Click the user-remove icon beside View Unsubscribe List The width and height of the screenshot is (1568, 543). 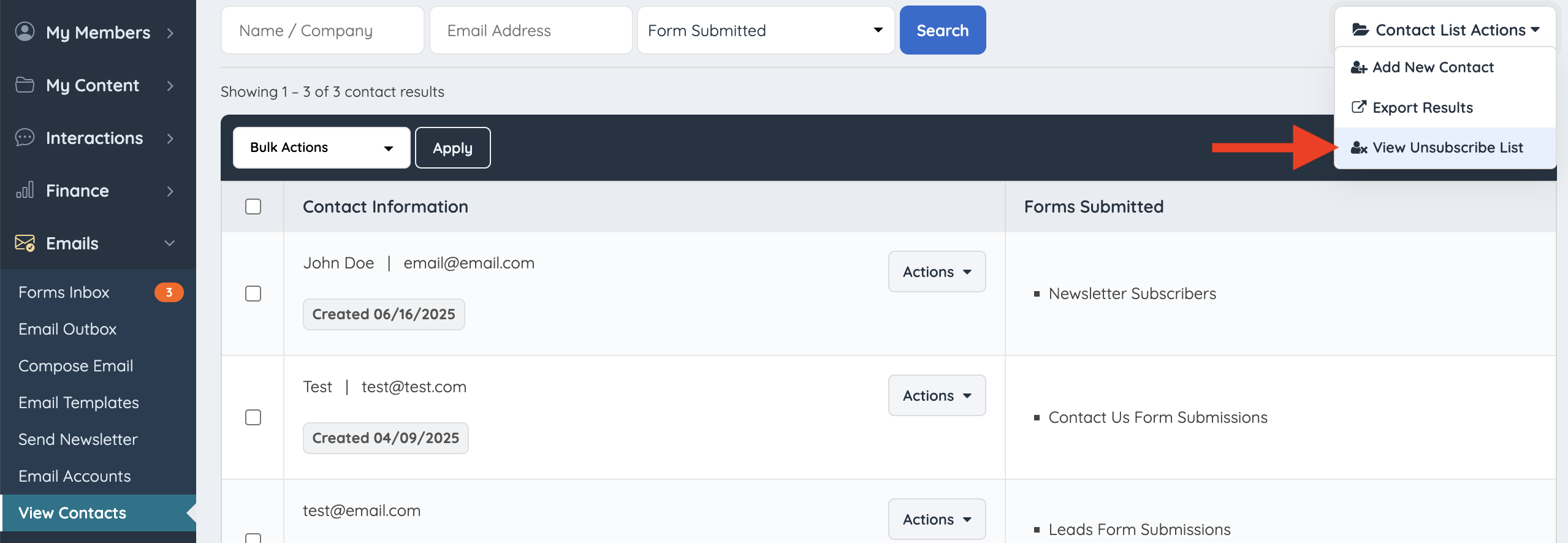tap(1359, 148)
